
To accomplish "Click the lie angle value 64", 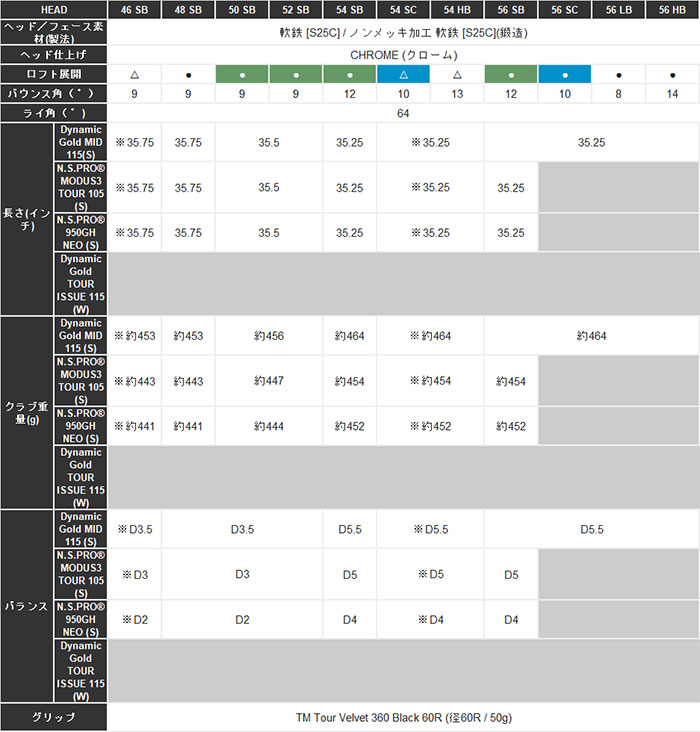I will click(x=403, y=113).
